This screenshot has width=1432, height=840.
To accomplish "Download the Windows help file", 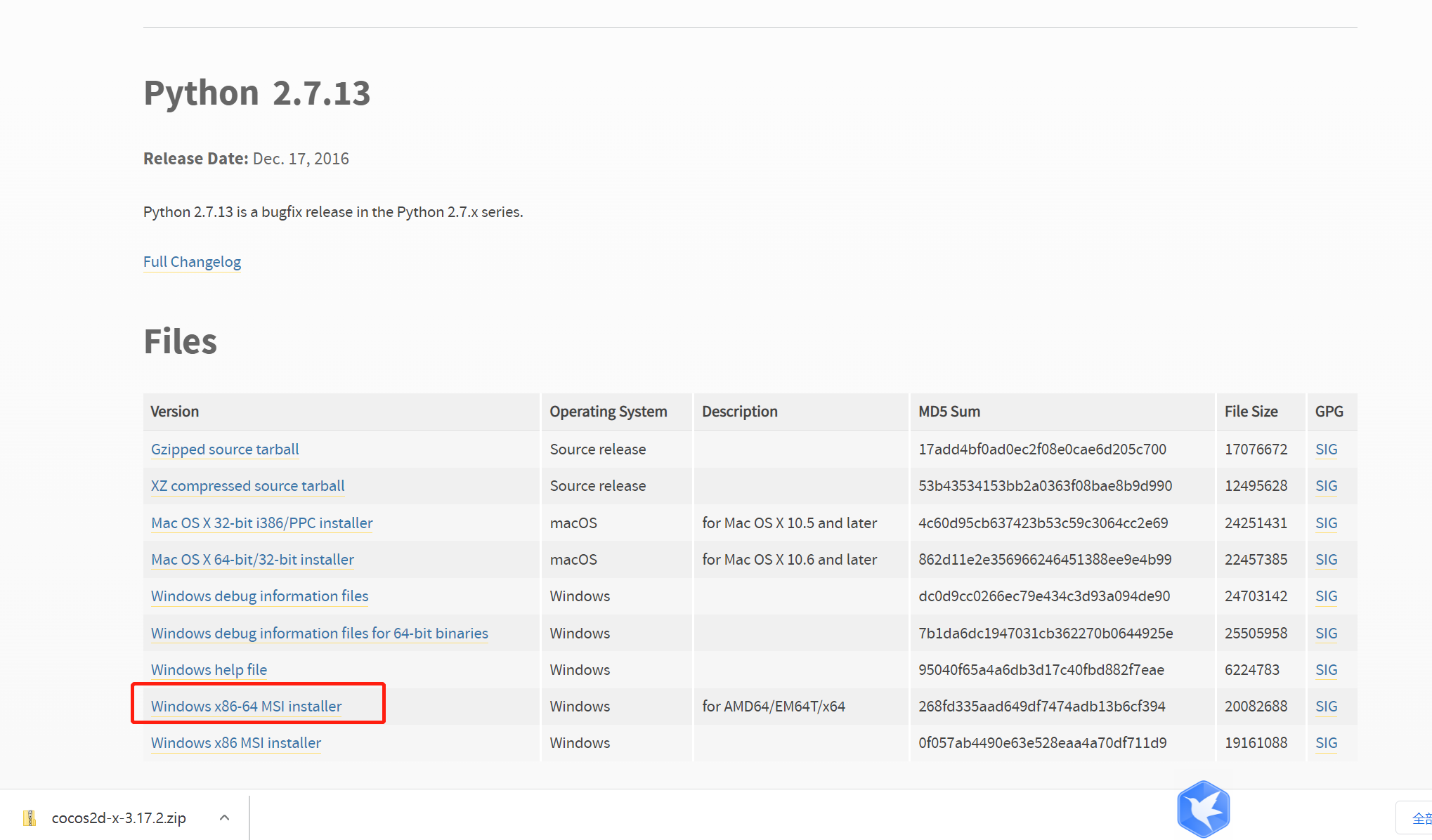I will pos(209,670).
